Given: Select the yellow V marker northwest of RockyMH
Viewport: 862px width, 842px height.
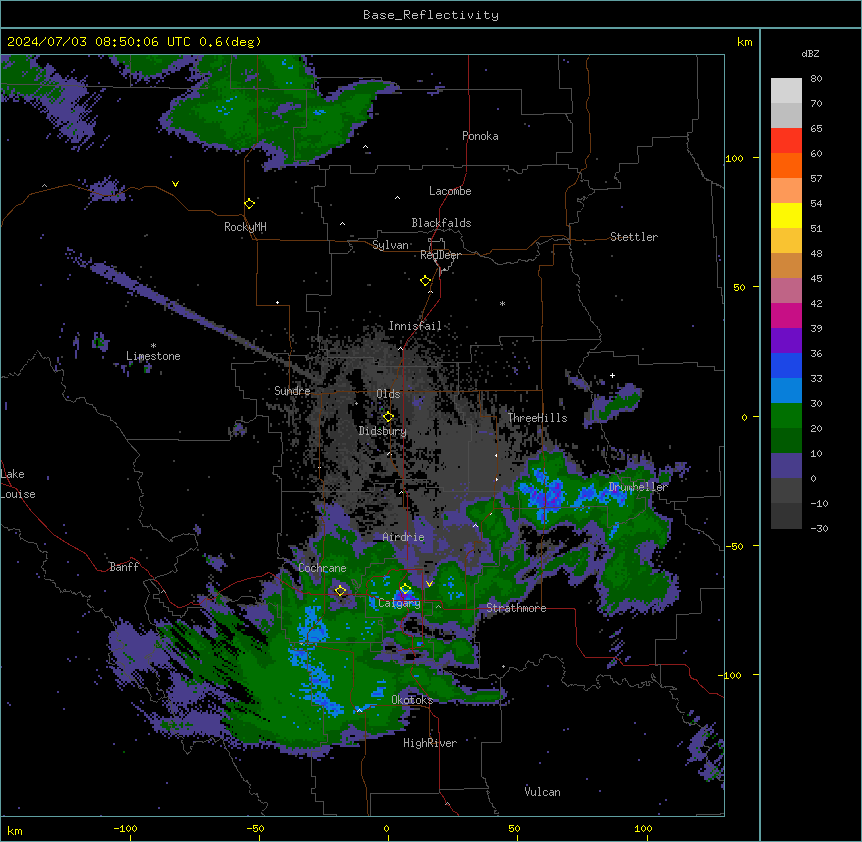Looking at the screenshot, I should (x=175, y=184).
